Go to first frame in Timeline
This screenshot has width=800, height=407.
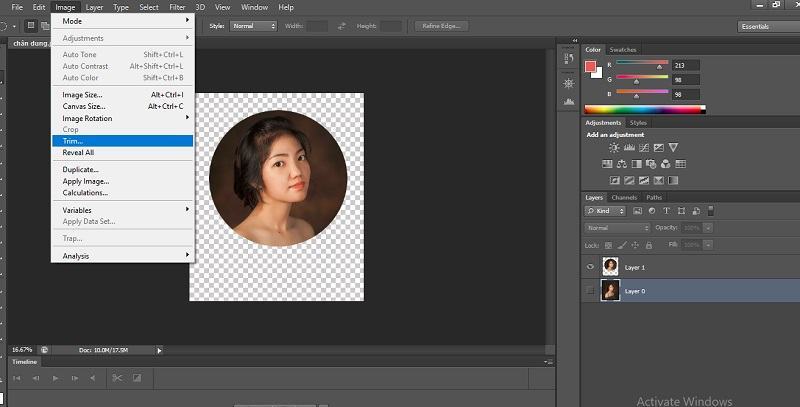tap(17, 378)
